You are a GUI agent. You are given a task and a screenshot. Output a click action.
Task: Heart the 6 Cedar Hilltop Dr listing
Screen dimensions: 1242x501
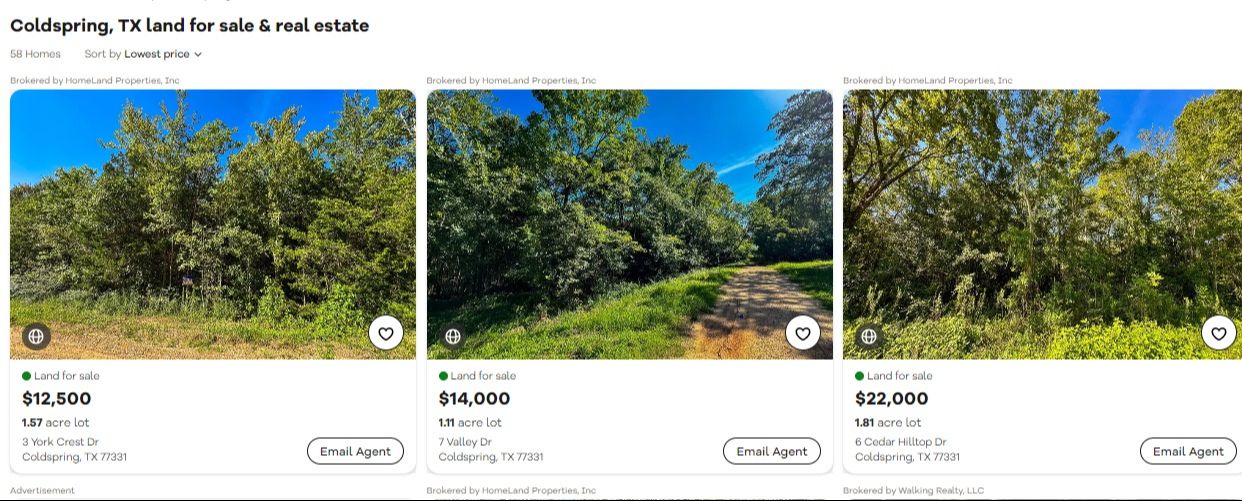pos(1218,333)
